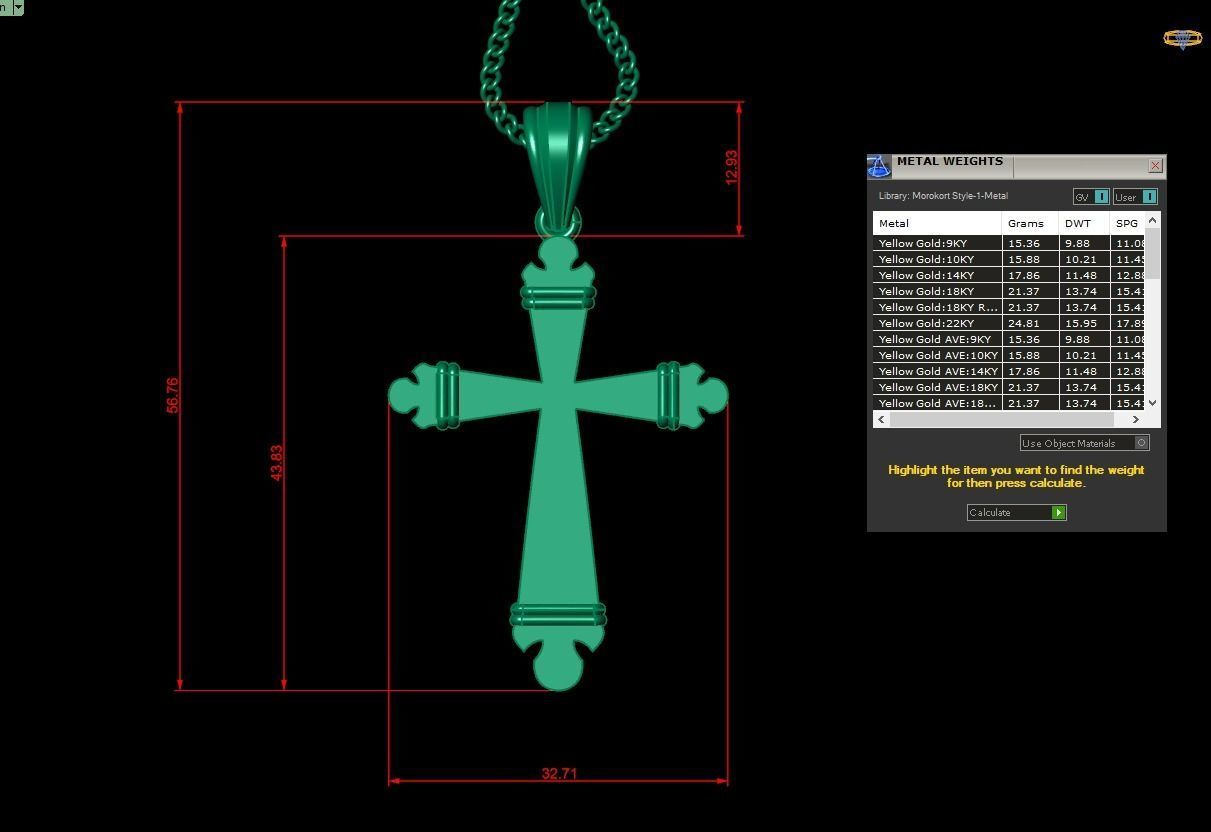Click the horizontal scroll left arrow
1211x832 pixels.
[x=881, y=420]
